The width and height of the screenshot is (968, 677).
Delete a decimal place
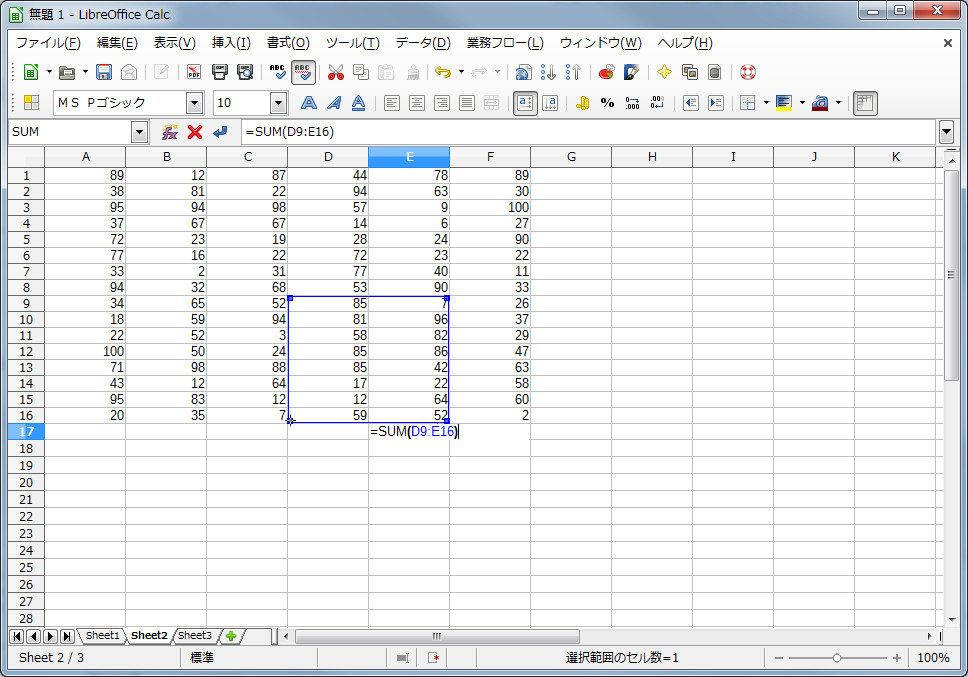coord(657,103)
